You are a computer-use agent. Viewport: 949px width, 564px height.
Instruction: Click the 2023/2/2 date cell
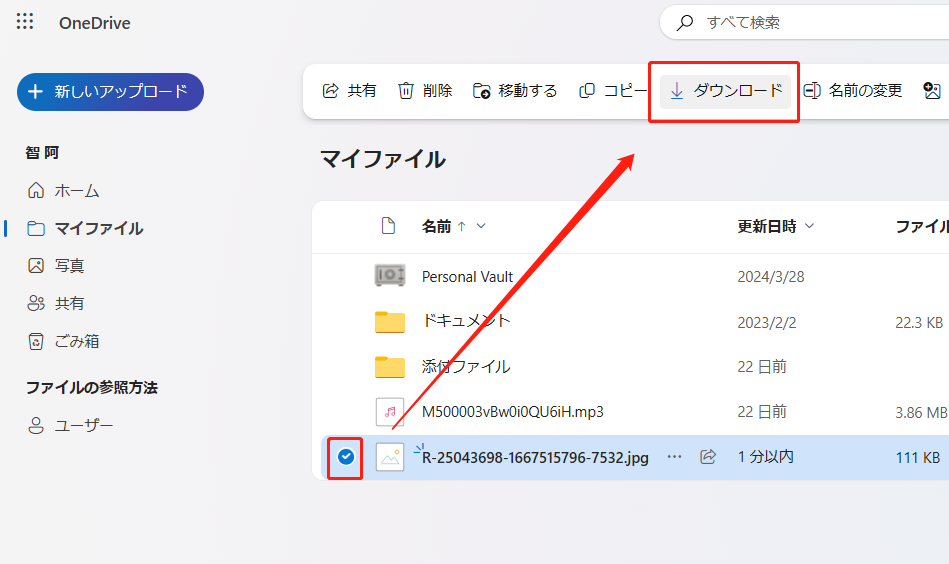[x=766, y=323]
